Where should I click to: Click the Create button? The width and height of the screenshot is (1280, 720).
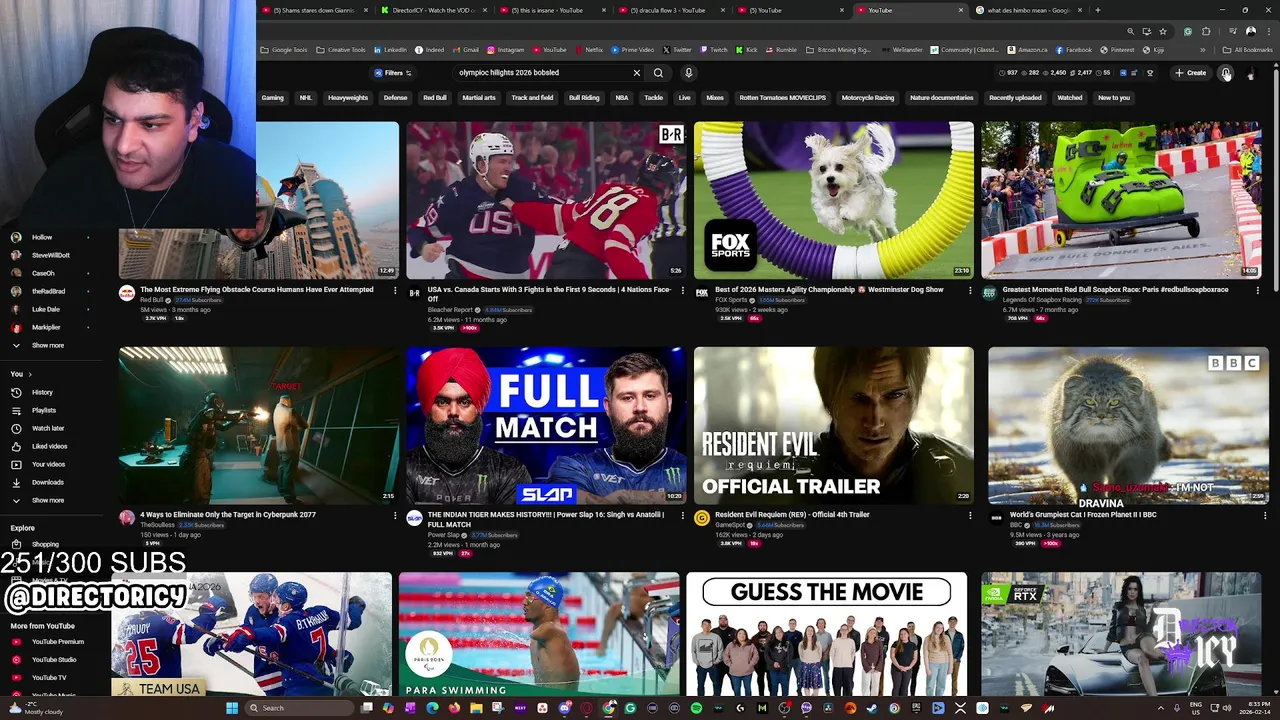[1191, 73]
